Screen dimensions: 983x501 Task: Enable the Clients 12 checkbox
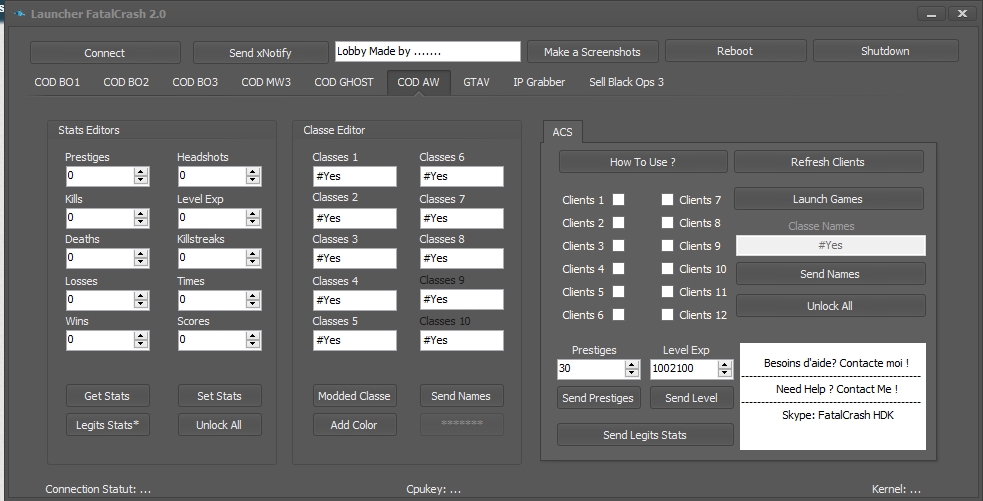[x=667, y=315]
